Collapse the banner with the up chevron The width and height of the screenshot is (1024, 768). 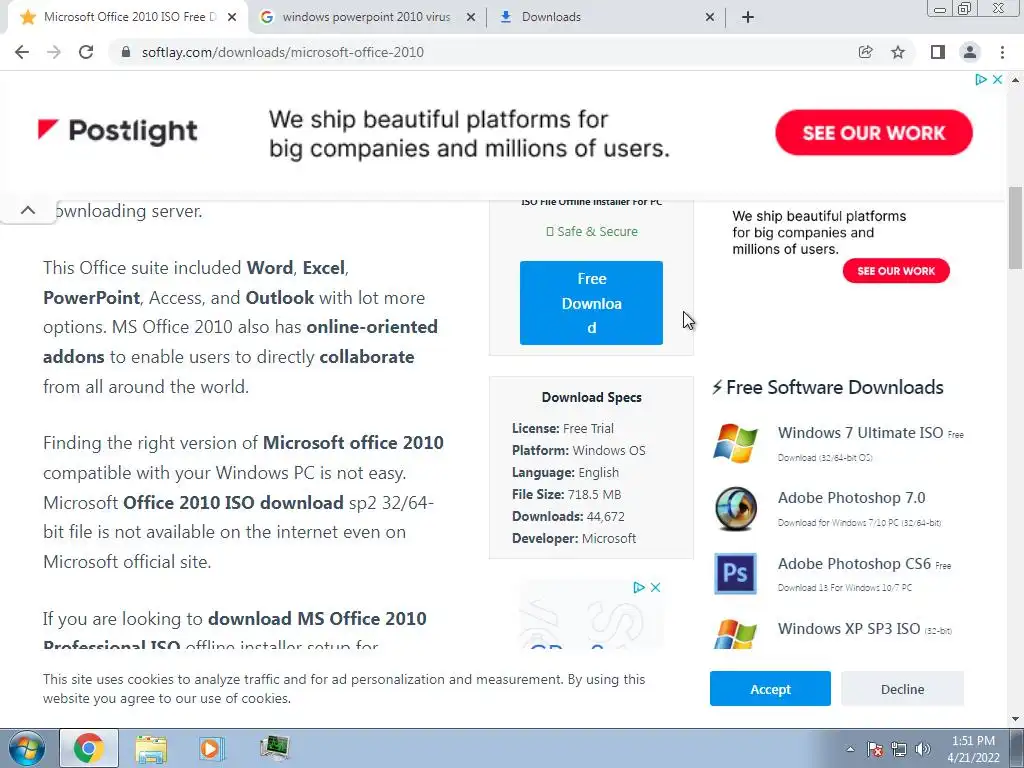(x=27, y=210)
